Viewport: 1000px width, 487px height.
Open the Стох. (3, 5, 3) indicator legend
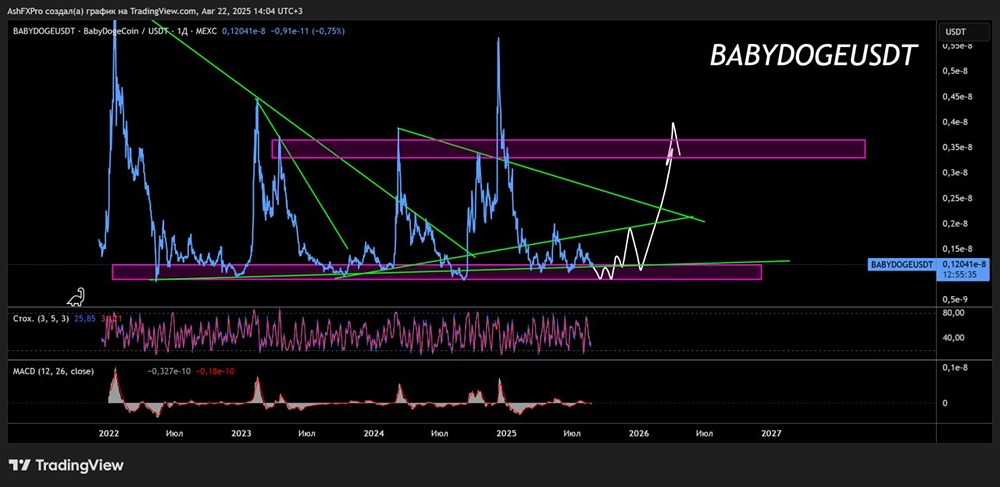(41, 317)
